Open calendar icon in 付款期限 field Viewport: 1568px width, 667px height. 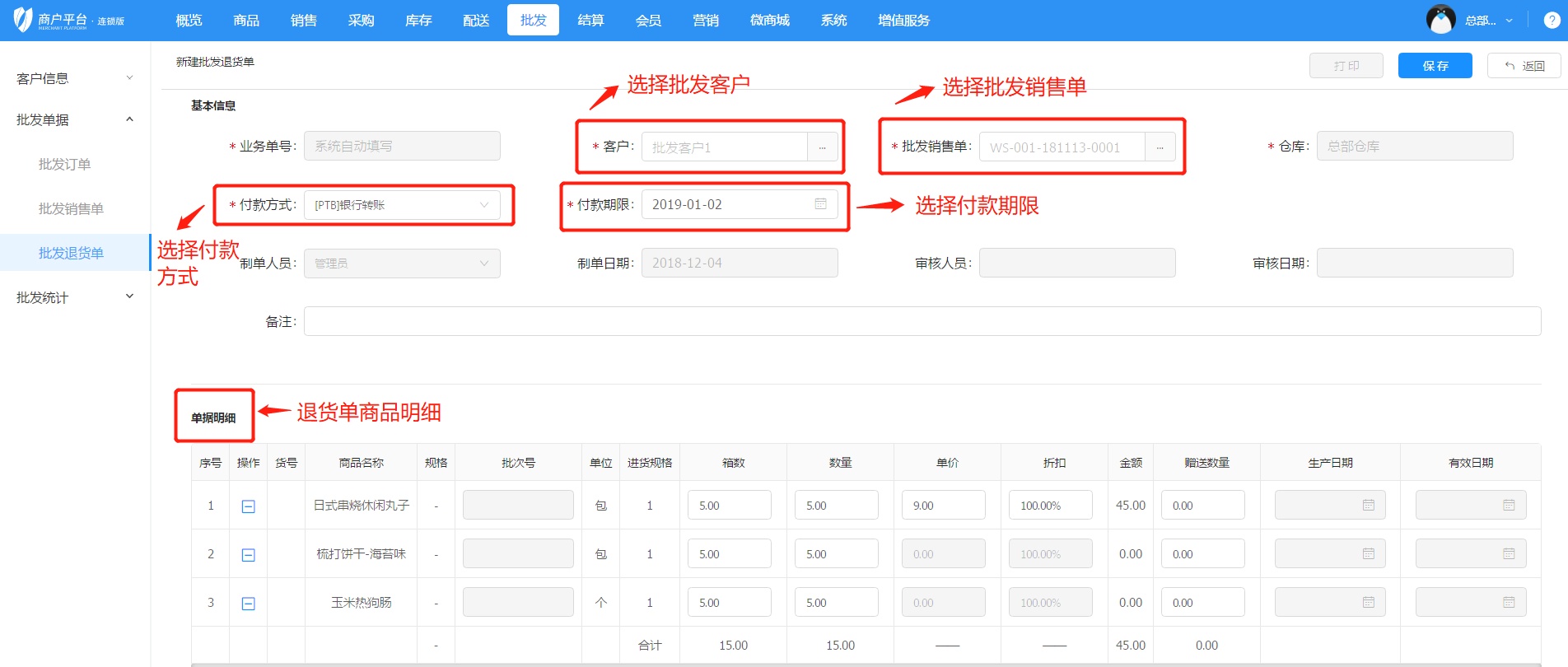pos(820,204)
